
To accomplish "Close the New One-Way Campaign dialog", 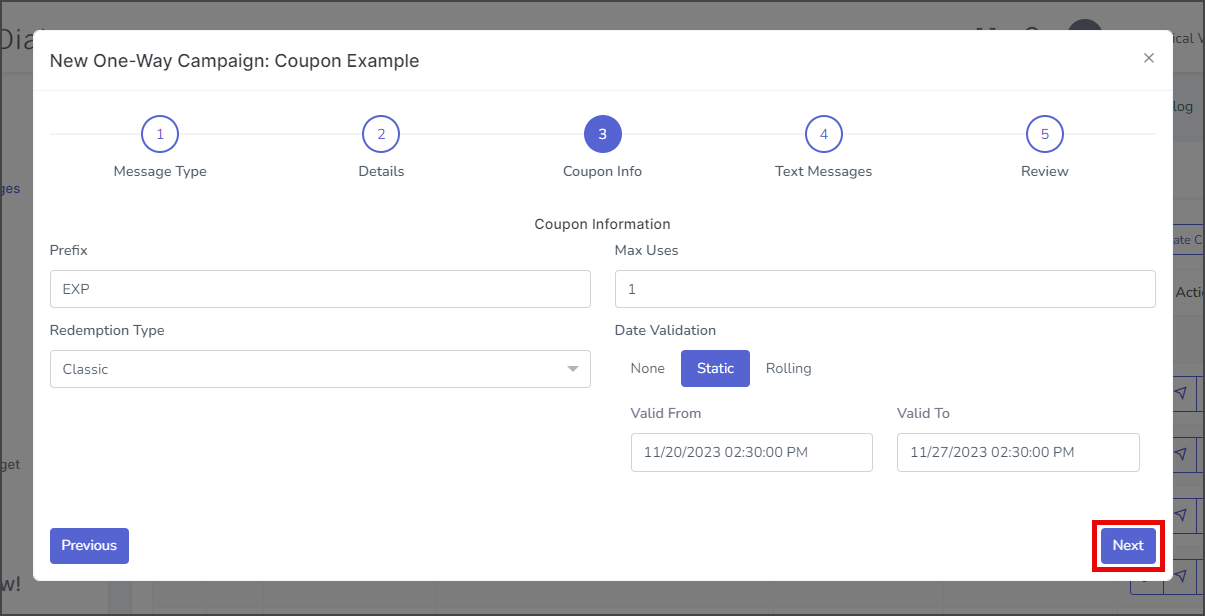I will [1149, 58].
